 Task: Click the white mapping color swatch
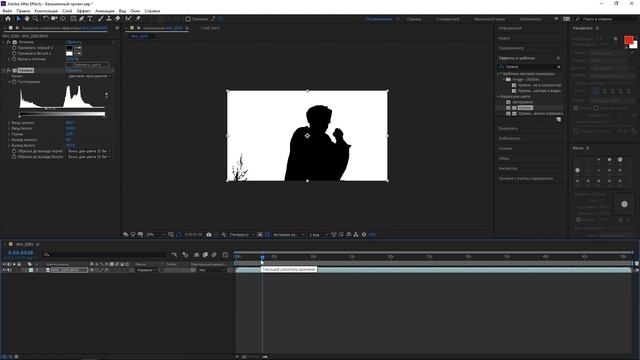click(69, 53)
